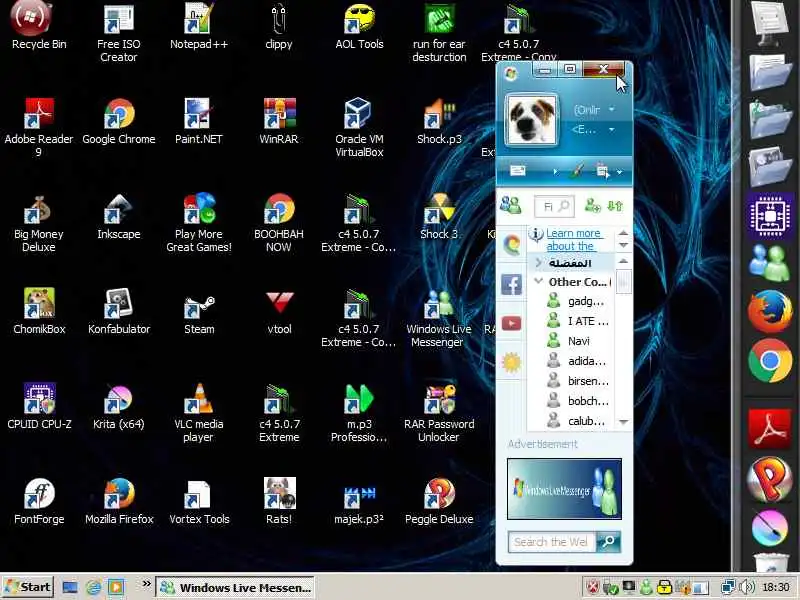
Task: Click the Messenger window logo icon
Action: [x=510, y=74]
